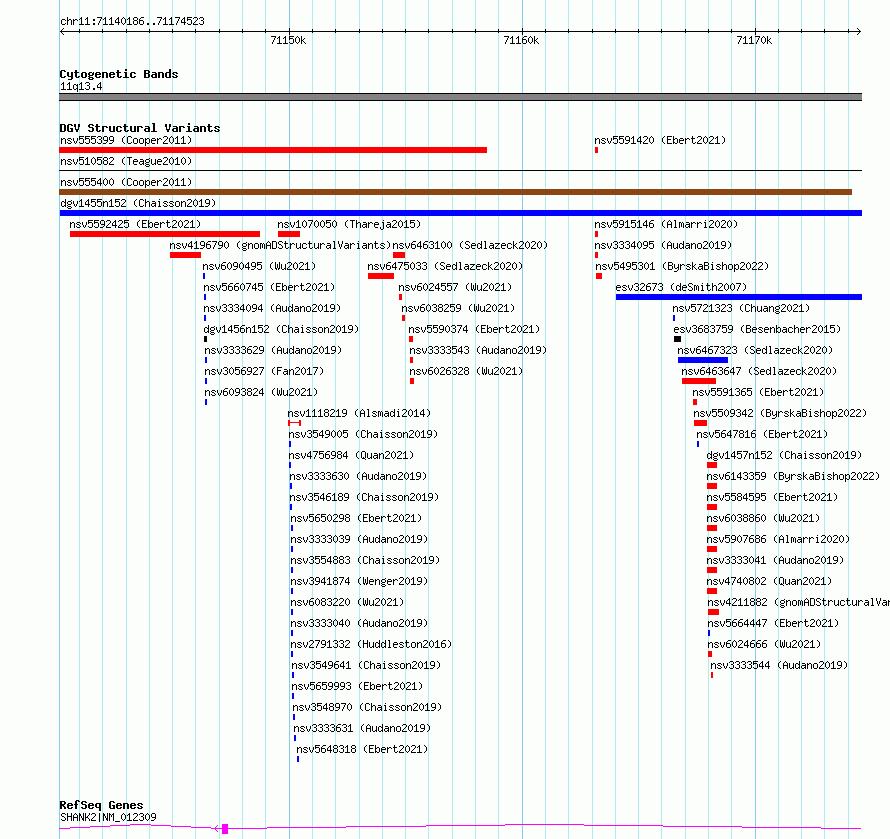The height and width of the screenshot is (839, 890).
Task: Open nsv5509342 (ByrskaBishop2022) entry
Action: [x=780, y=413]
